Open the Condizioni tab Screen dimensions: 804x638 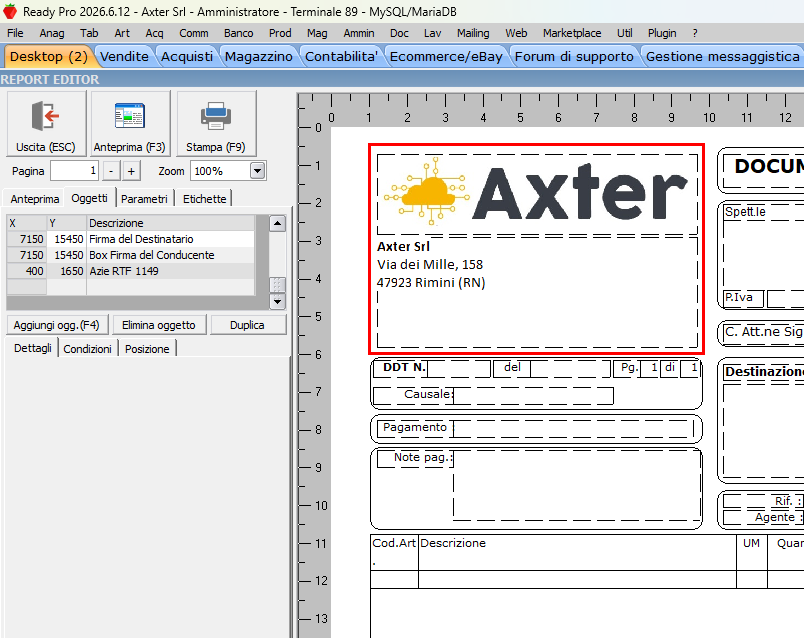[88, 349]
